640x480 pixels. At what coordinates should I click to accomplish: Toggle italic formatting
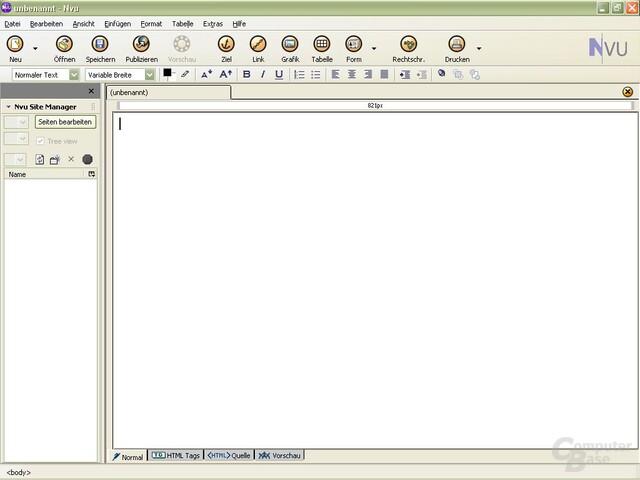point(263,74)
